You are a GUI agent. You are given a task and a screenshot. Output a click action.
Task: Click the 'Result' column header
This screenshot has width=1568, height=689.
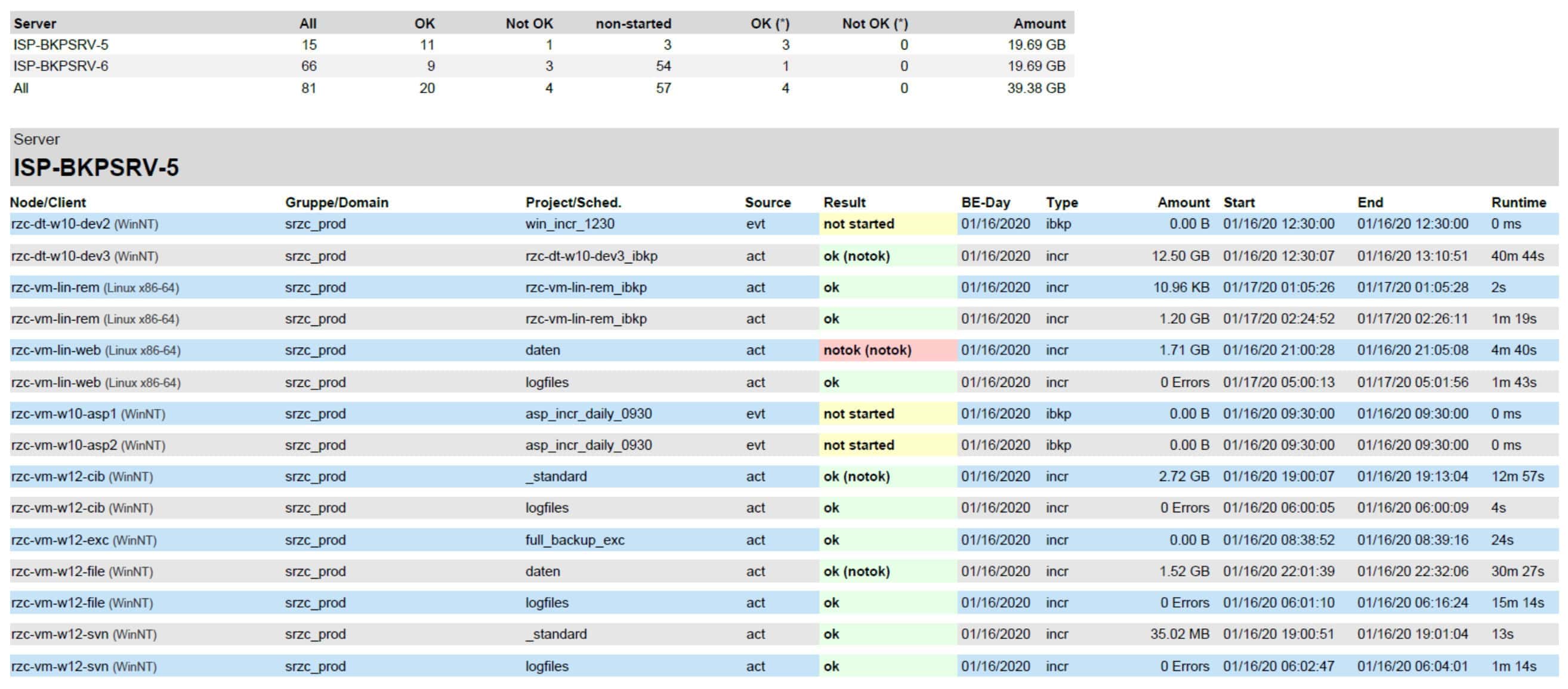tap(844, 202)
